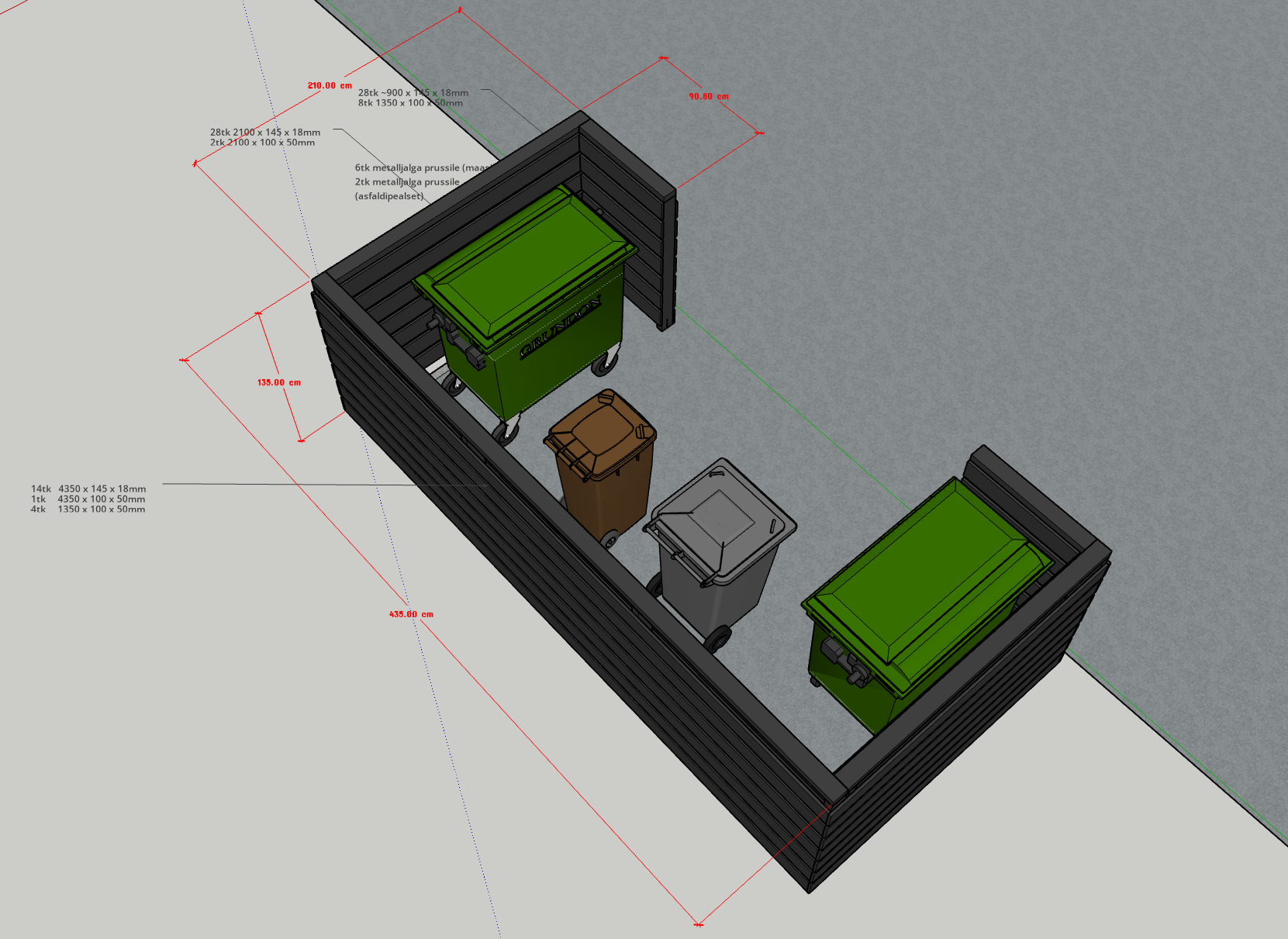Viewport: 1288px width, 939px height.
Task: Click the '(asfaldipealset)' text label
Action: (x=389, y=196)
